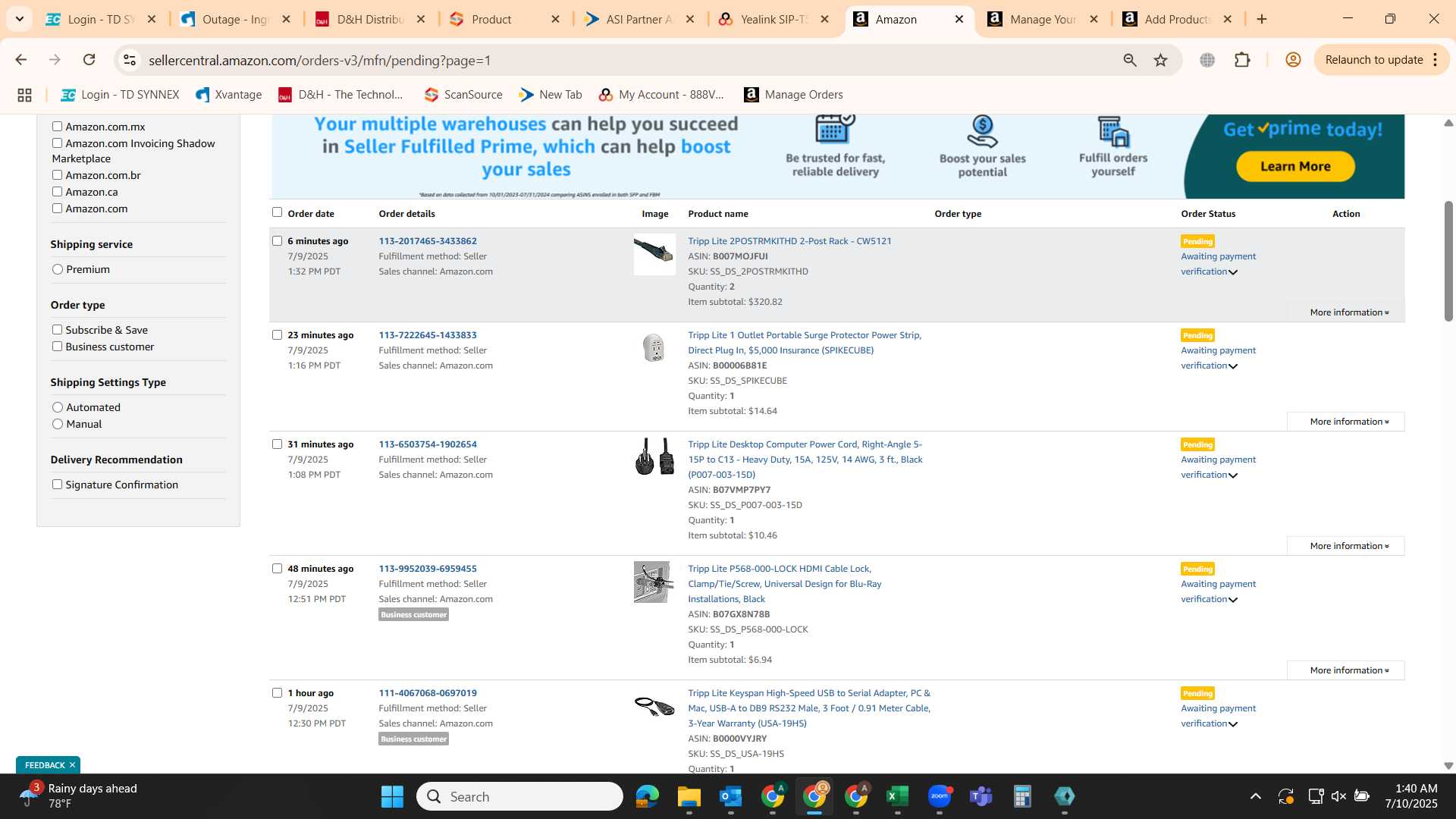
Task: Tick Amazon.com marketplace checkbox
Action: point(57,209)
